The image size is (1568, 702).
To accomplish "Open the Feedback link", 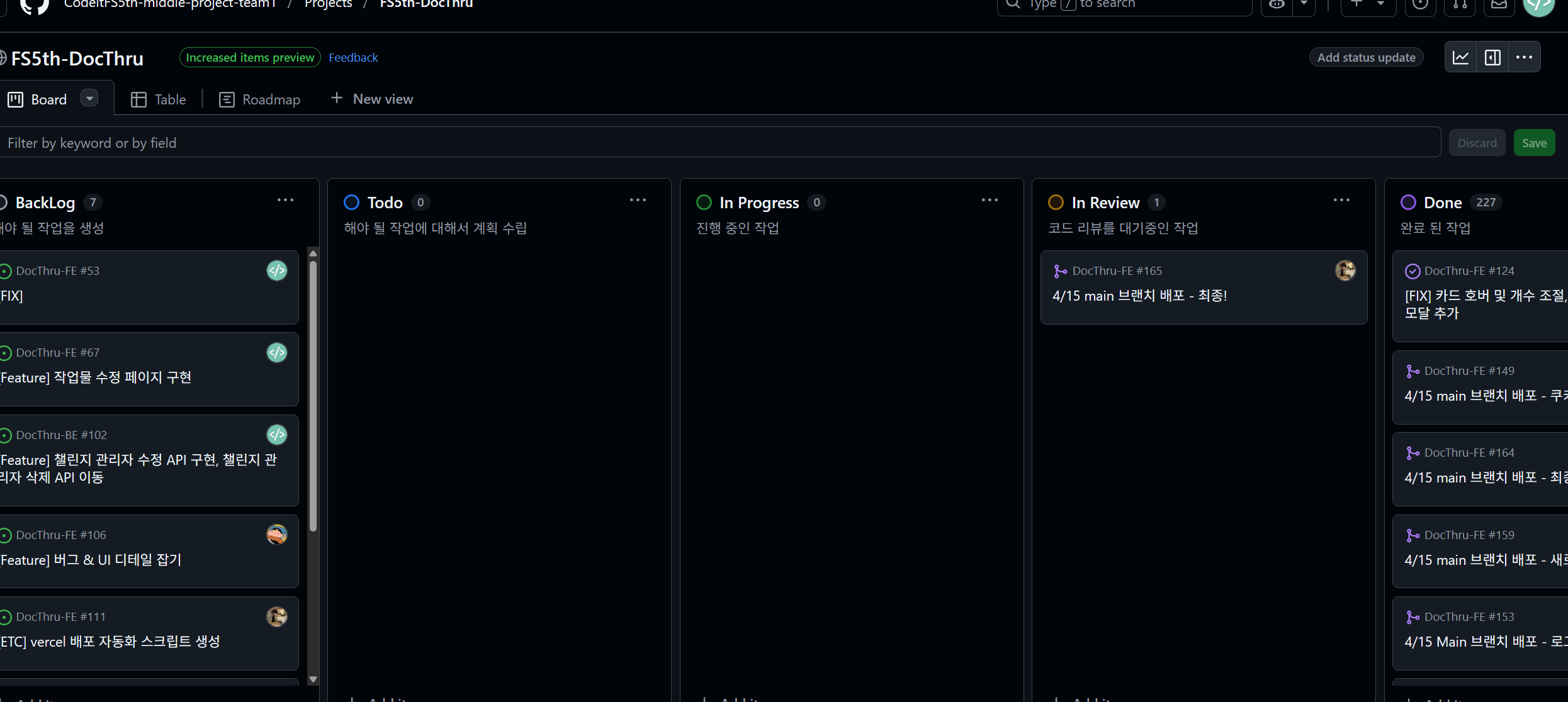I will pos(353,57).
